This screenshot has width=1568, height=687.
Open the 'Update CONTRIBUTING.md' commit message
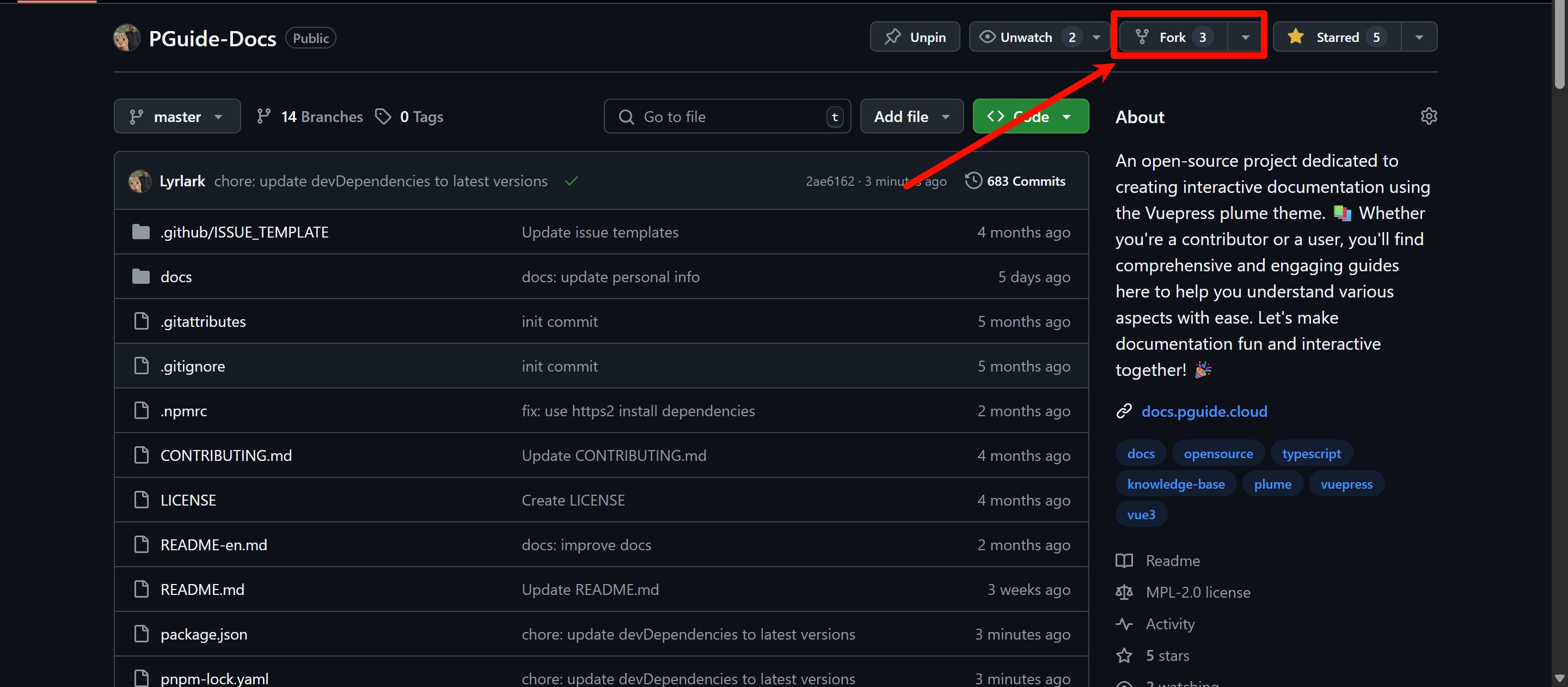pyautogui.click(x=614, y=455)
